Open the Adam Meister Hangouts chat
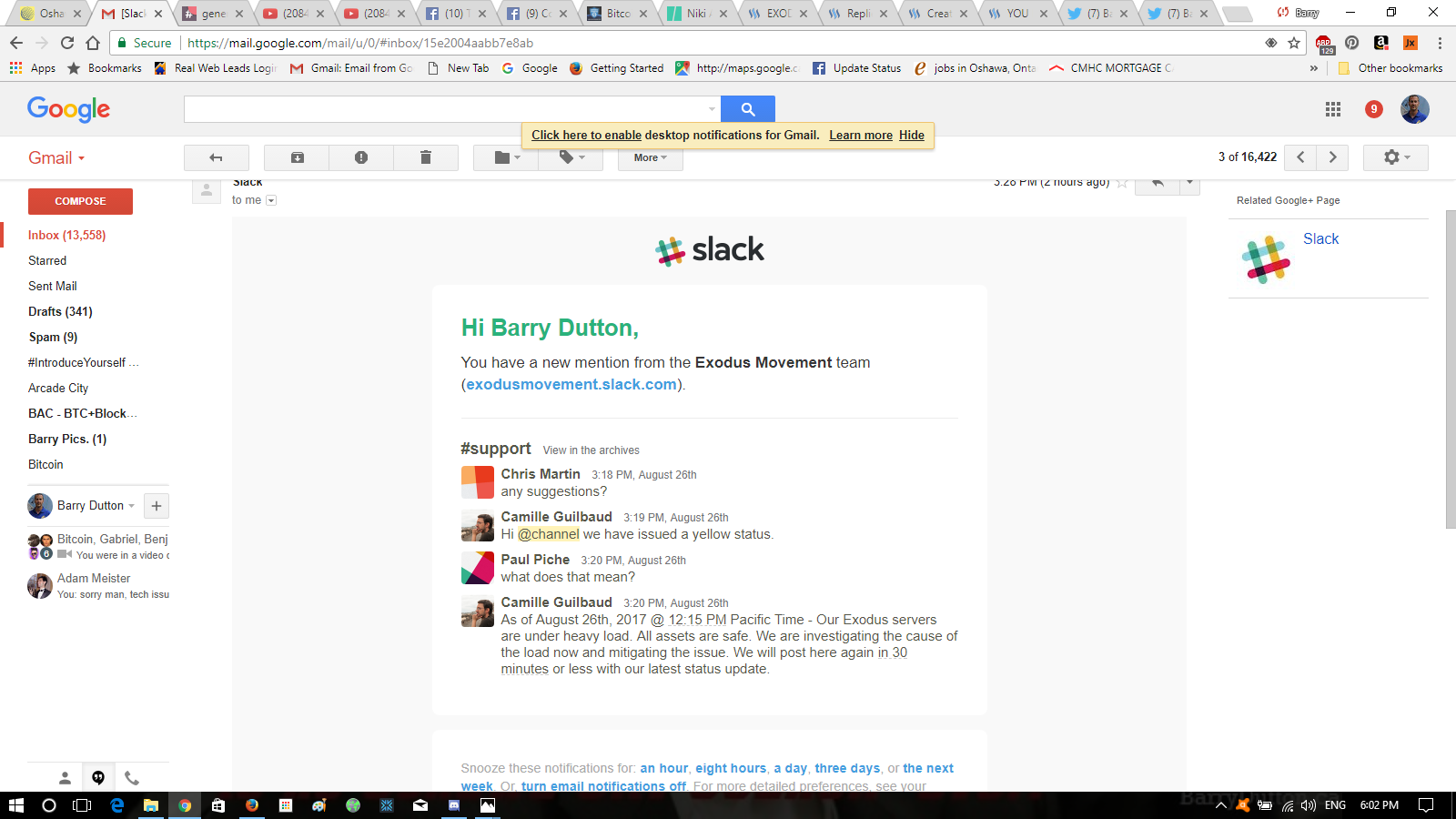The height and width of the screenshot is (819, 1456). (x=98, y=585)
